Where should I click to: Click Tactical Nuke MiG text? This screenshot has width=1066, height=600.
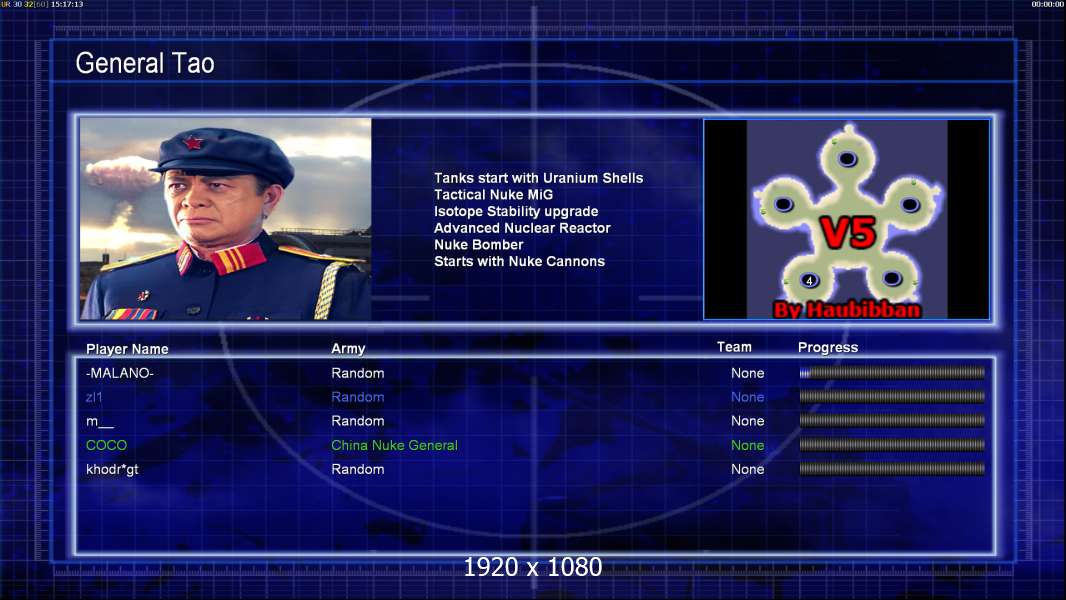coord(494,195)
